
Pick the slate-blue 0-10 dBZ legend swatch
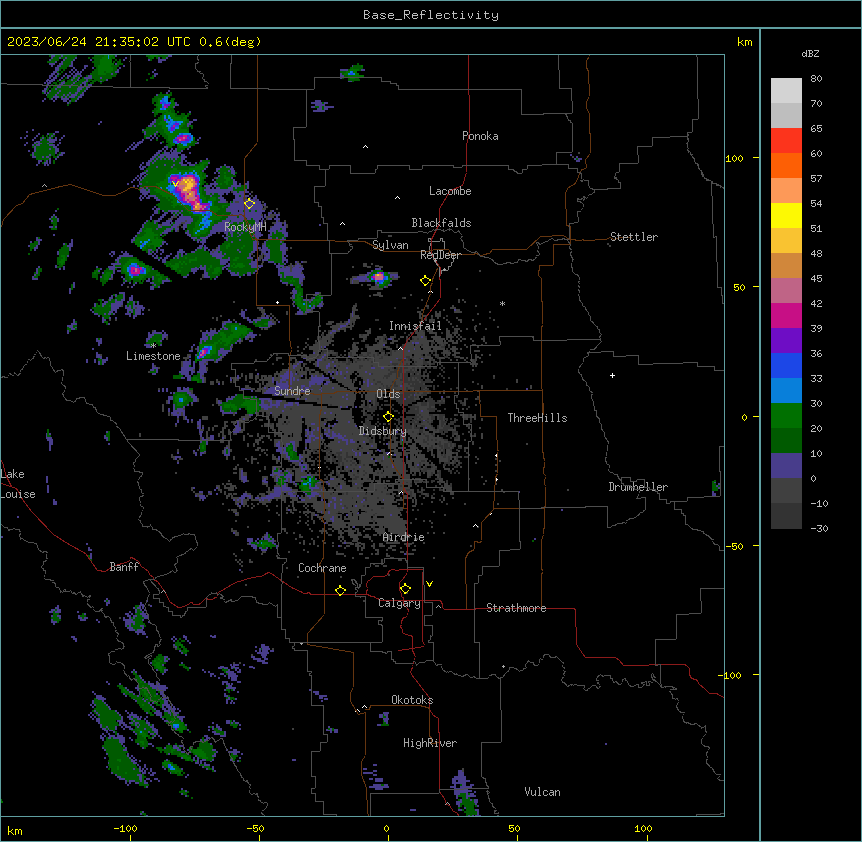(786, 466)
